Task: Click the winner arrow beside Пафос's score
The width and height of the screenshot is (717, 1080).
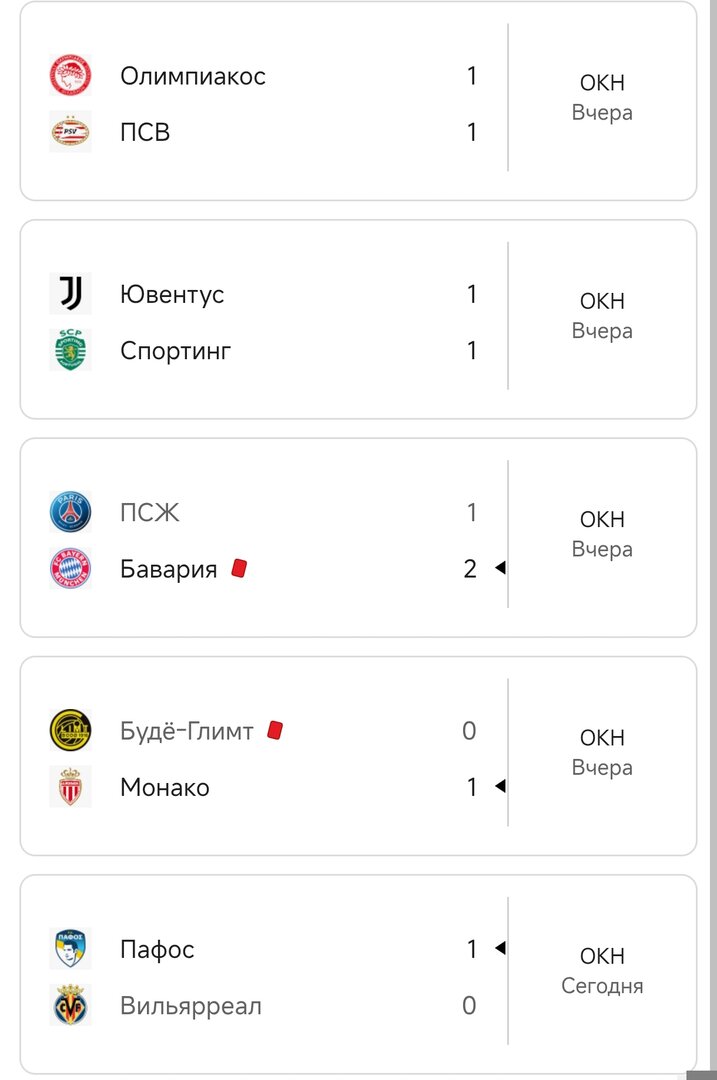Action: [x=500, y=948]
